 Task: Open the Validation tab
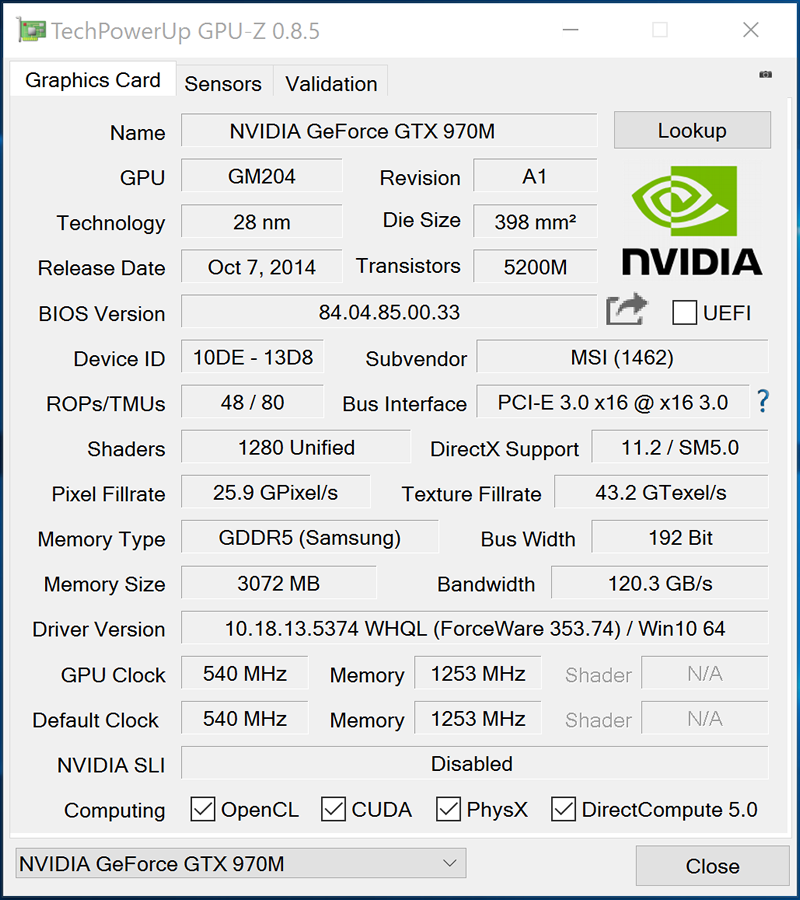(331, 83)
